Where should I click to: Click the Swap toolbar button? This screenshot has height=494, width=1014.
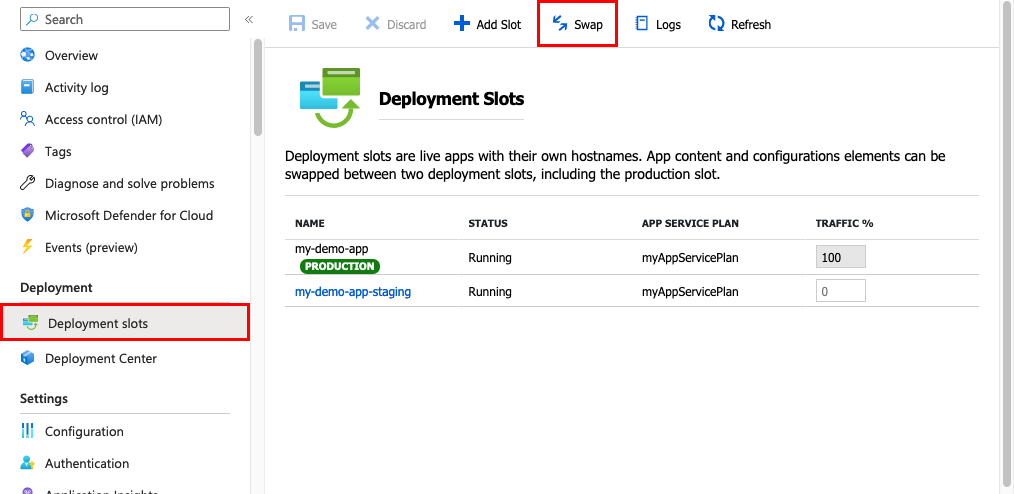coord(577,24)
